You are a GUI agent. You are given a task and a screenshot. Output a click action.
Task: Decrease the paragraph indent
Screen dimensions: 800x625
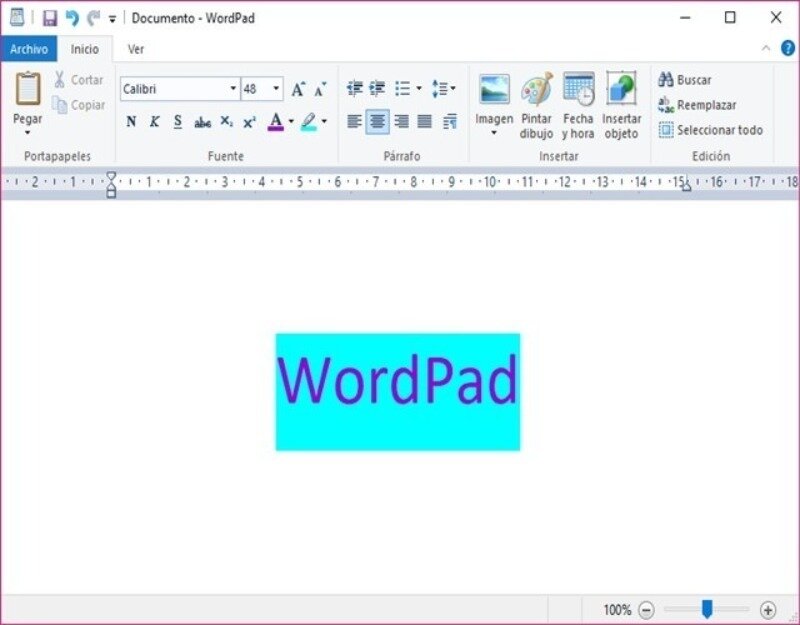(x=354, y=88)
